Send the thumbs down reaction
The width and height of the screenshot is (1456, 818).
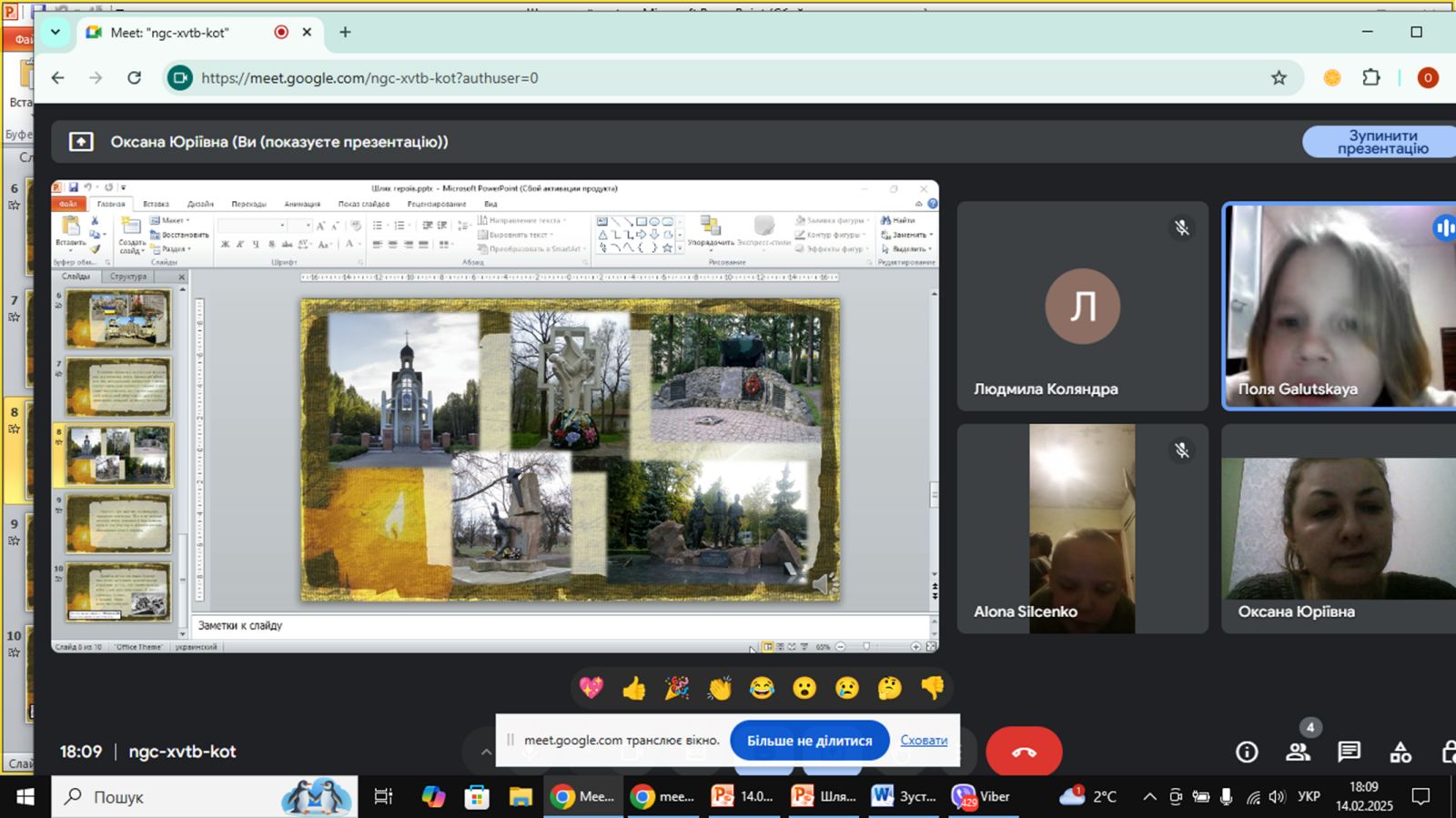[x=933, y=688]
